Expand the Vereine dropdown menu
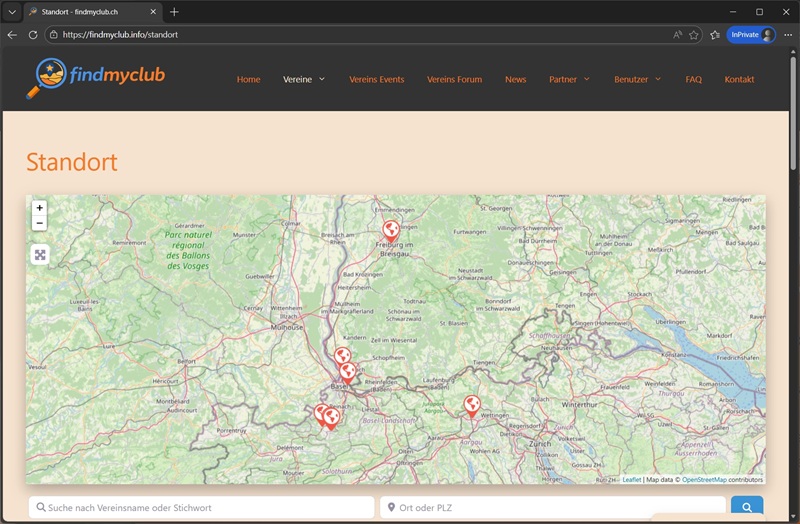Screen dimensions: 800x524 304,79
